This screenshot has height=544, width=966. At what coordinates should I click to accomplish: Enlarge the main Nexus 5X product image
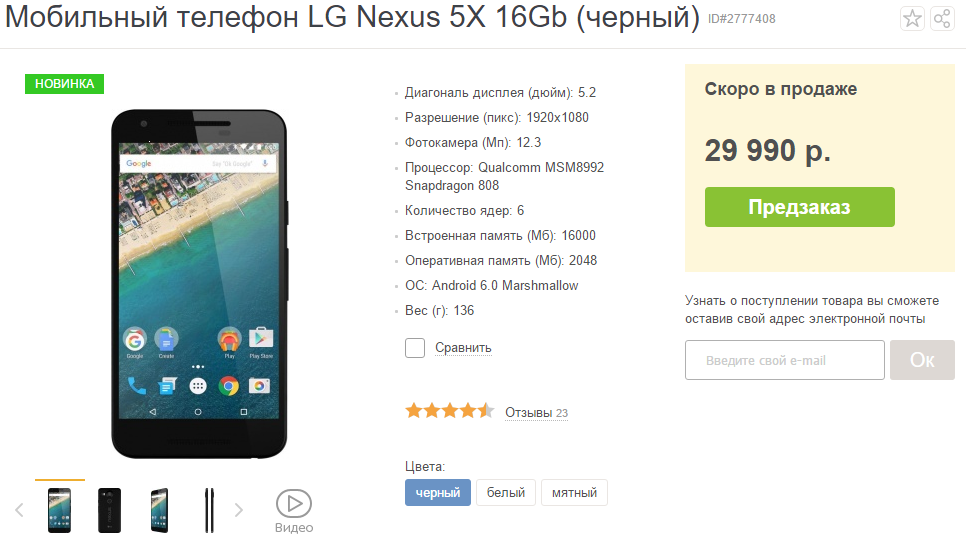(x=199, y=284)
